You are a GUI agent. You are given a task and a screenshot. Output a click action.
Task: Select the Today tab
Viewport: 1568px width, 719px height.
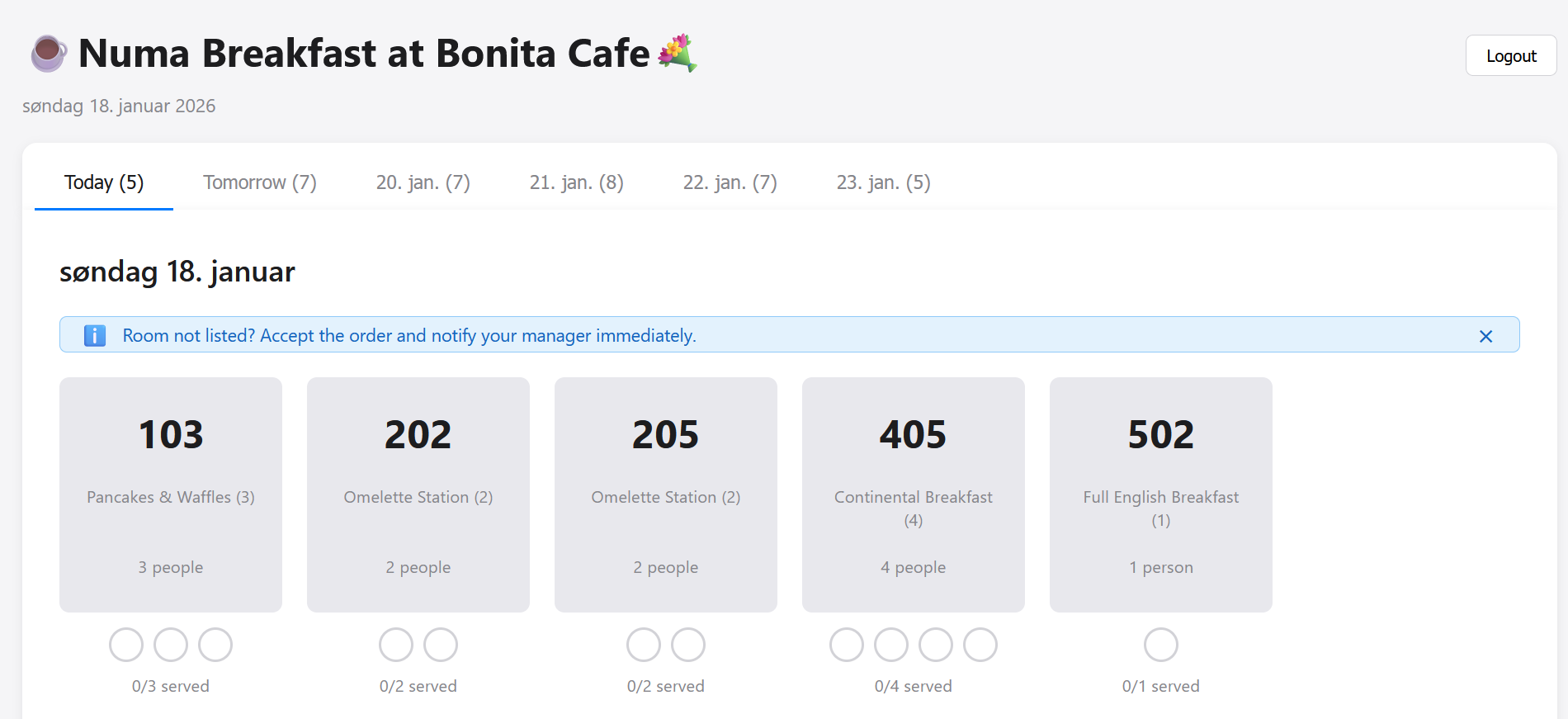pyautogui.click(x=104, y=182)
